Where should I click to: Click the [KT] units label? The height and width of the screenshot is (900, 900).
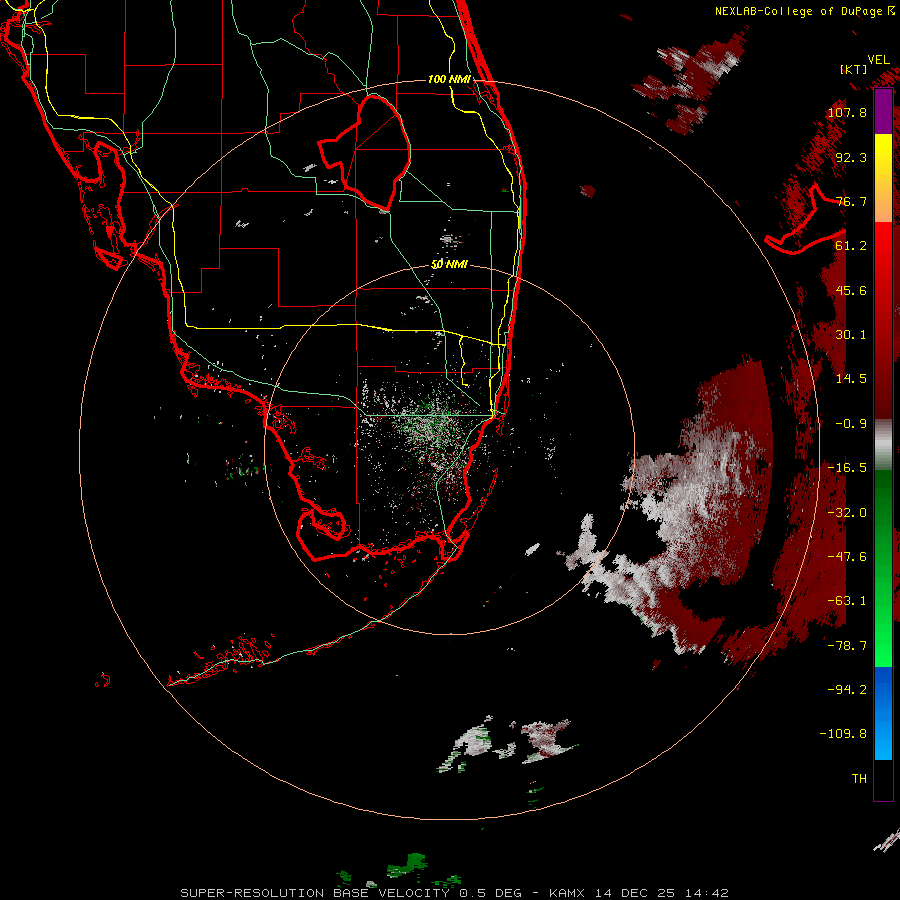pyautogui.click(x=854, y=69)
